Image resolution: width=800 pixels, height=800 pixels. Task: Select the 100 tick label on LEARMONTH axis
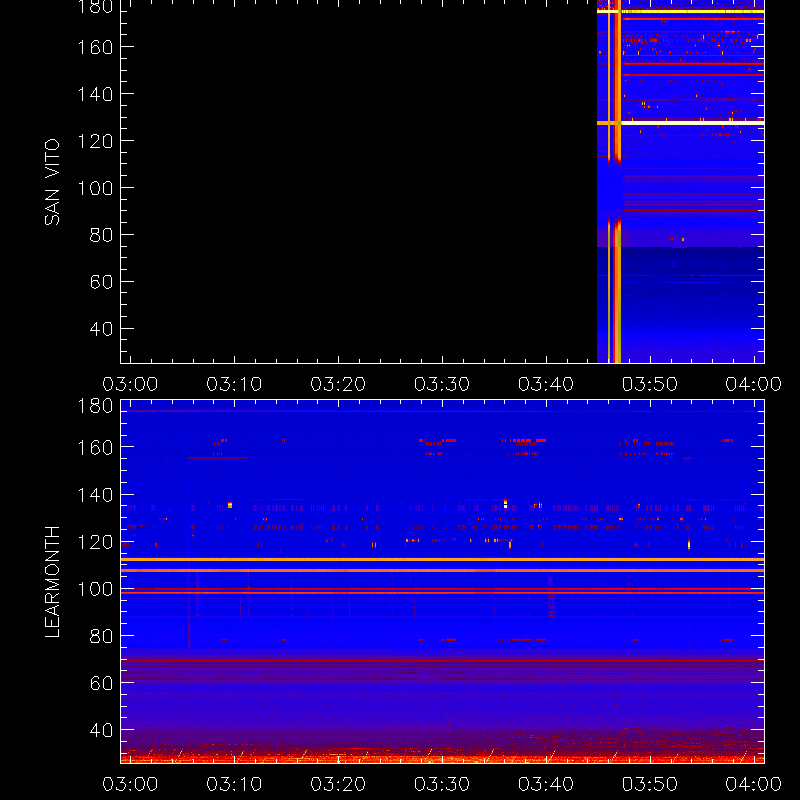click(95, 589)
